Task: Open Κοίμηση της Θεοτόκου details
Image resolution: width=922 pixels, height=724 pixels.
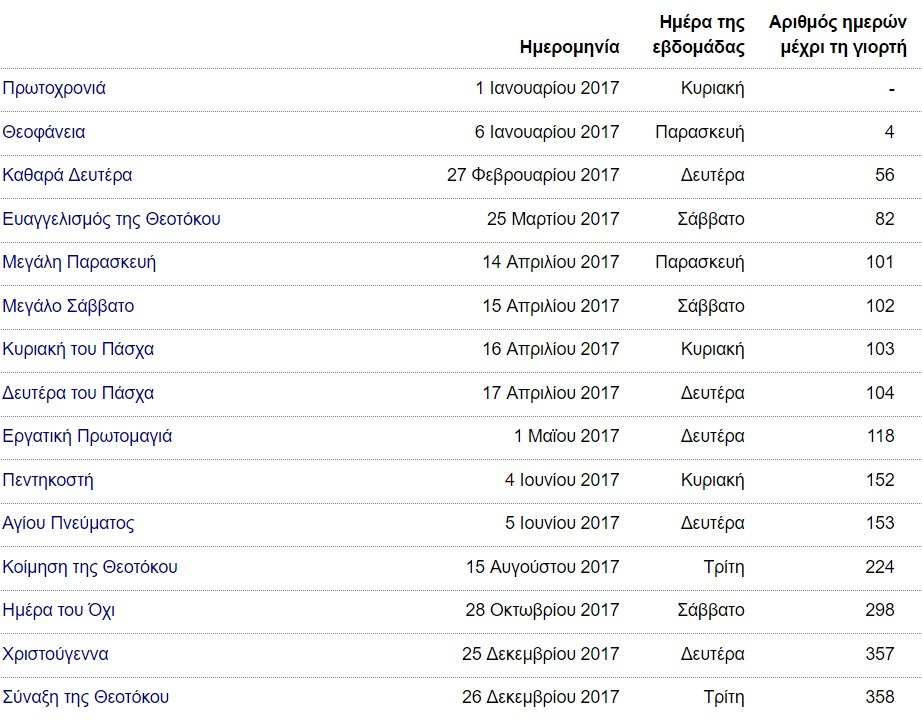Action: pyautogui.click(x=87, y=566)
